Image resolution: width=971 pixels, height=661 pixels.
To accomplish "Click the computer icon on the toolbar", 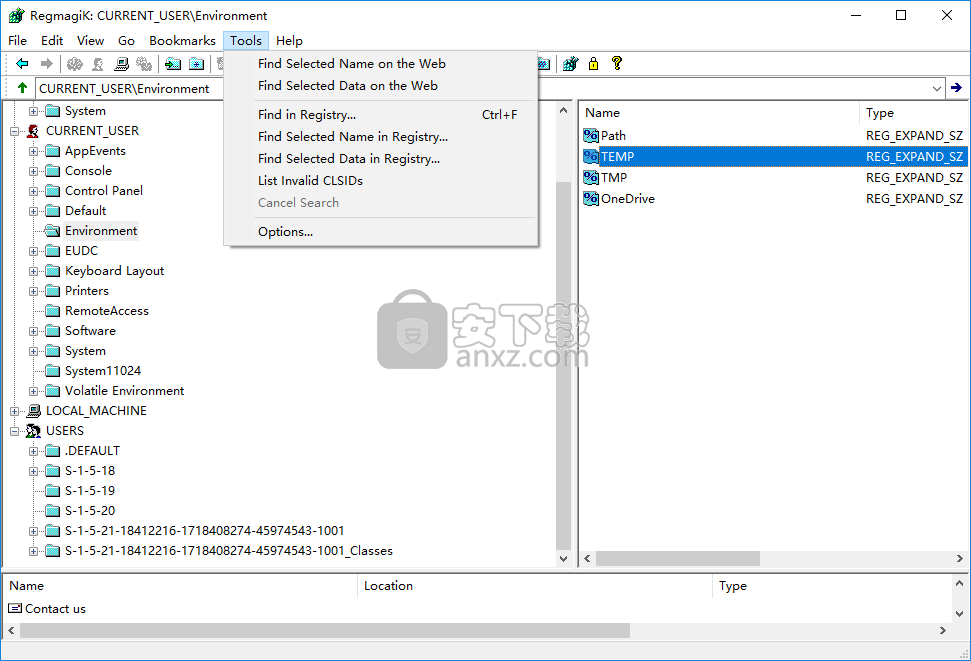I will (x=120, y=63).
